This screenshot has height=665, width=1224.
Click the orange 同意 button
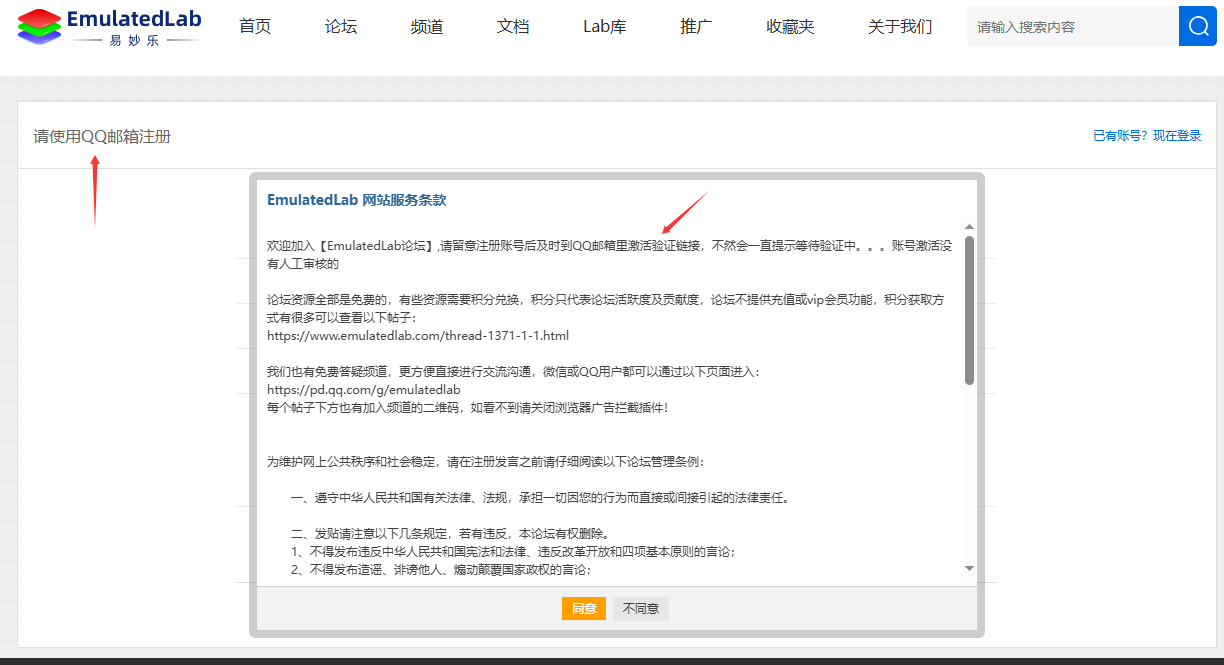pyautogui.click(x=584, y=608)
